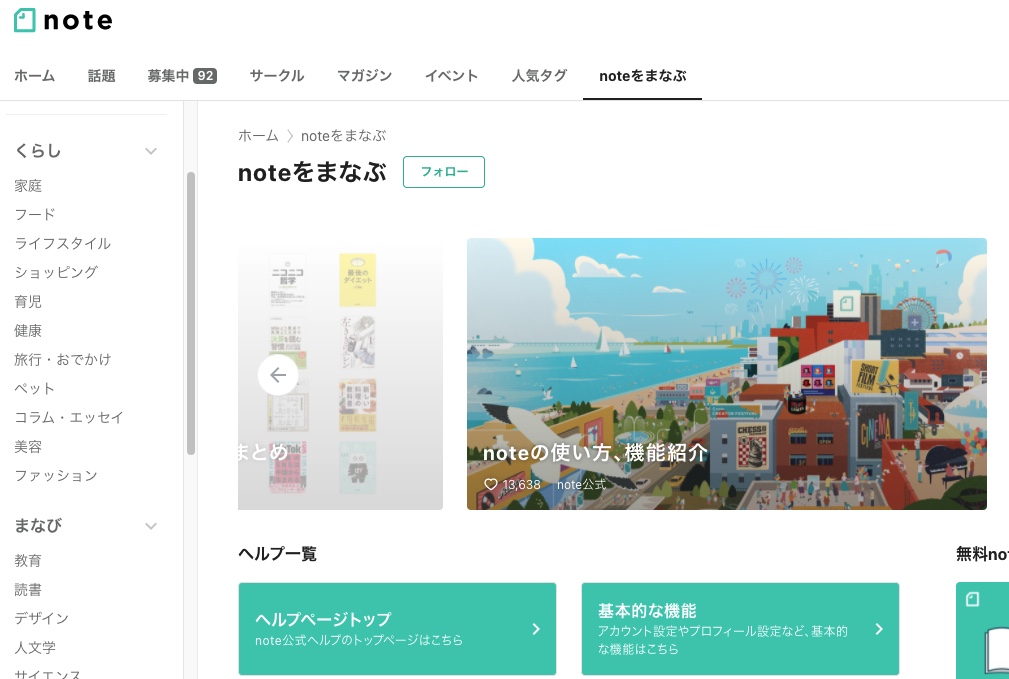
Task: Open the イベント tab
Action: (x=451, y=76)
